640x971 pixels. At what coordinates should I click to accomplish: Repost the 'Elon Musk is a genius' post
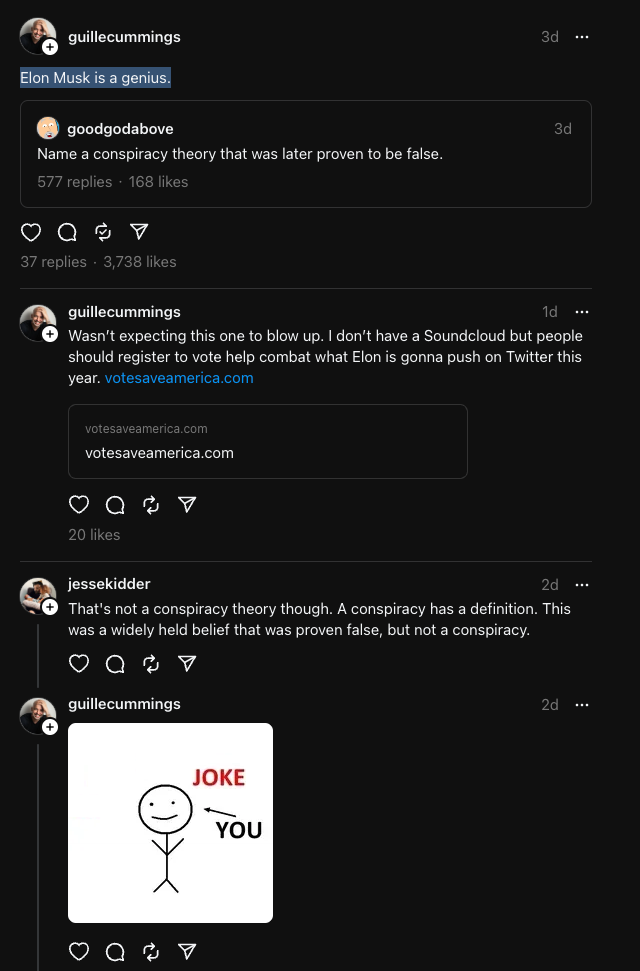click(x=103, y=232)
